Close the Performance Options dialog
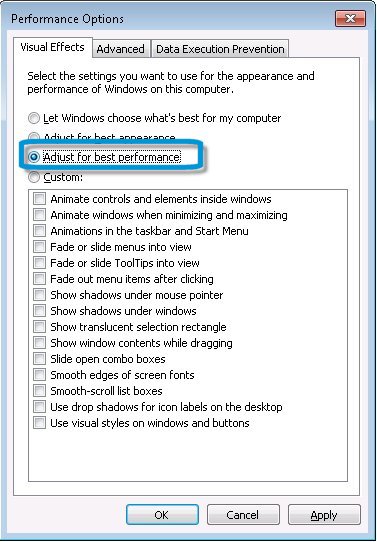The width and height of the screenshot is (377, 542). click(x=350, y=18)
